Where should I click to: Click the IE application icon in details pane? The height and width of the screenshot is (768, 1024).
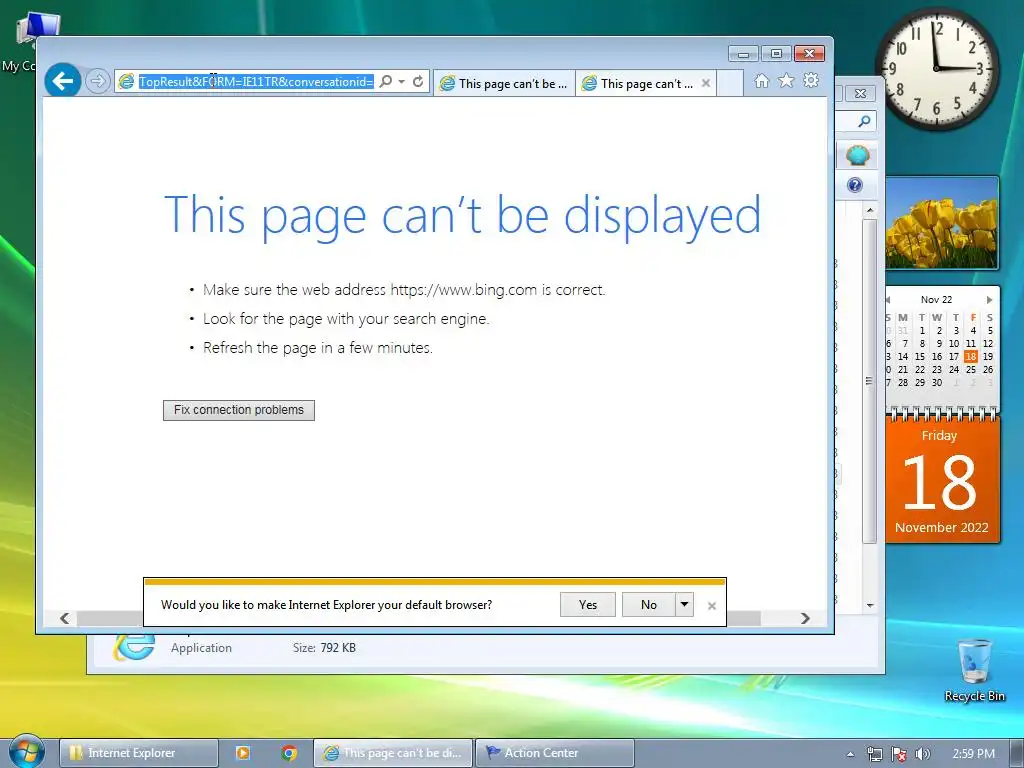click(x=135, y=647)
